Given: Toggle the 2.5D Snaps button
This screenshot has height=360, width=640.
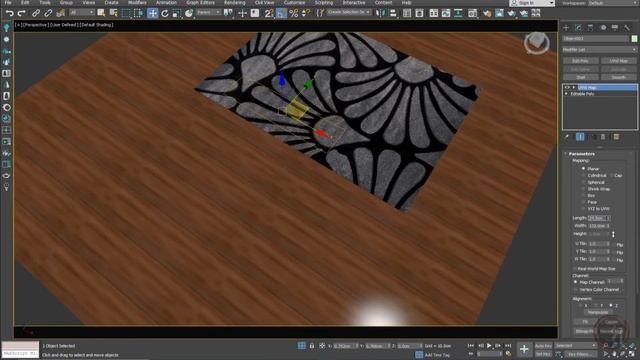Looking at the screenshot, I should [x=269, y=13].
